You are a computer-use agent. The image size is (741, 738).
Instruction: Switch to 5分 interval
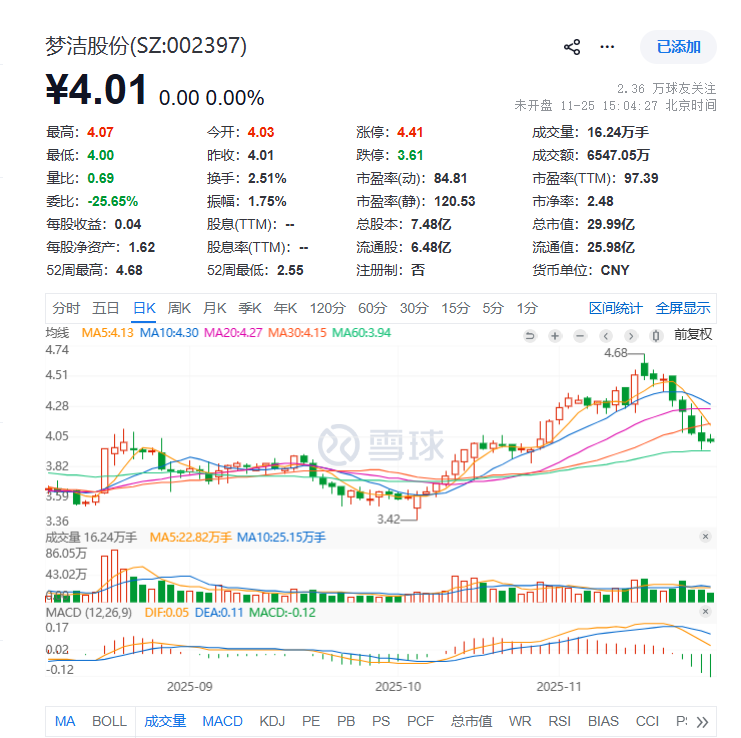pyautogui.click(x=493, y=308)
